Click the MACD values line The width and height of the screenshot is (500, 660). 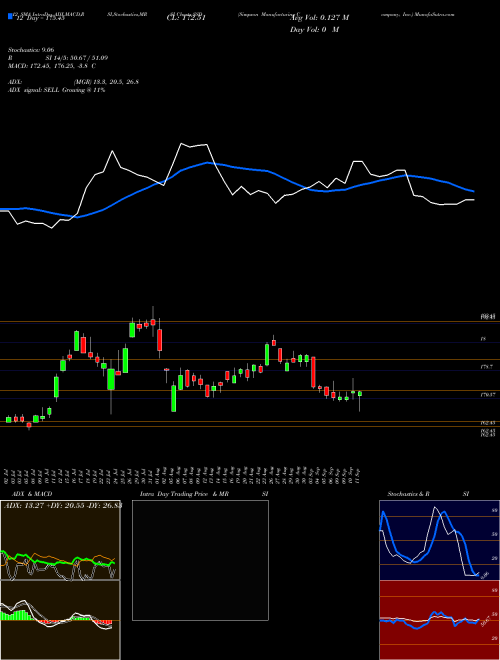pyautogui.click(x=52, y=66)
